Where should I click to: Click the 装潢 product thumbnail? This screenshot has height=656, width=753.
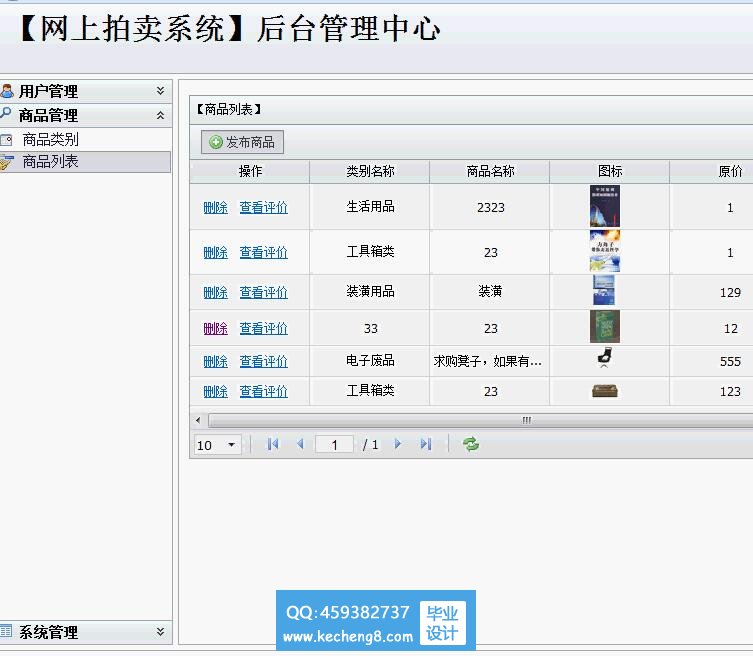tap(604, 291)
